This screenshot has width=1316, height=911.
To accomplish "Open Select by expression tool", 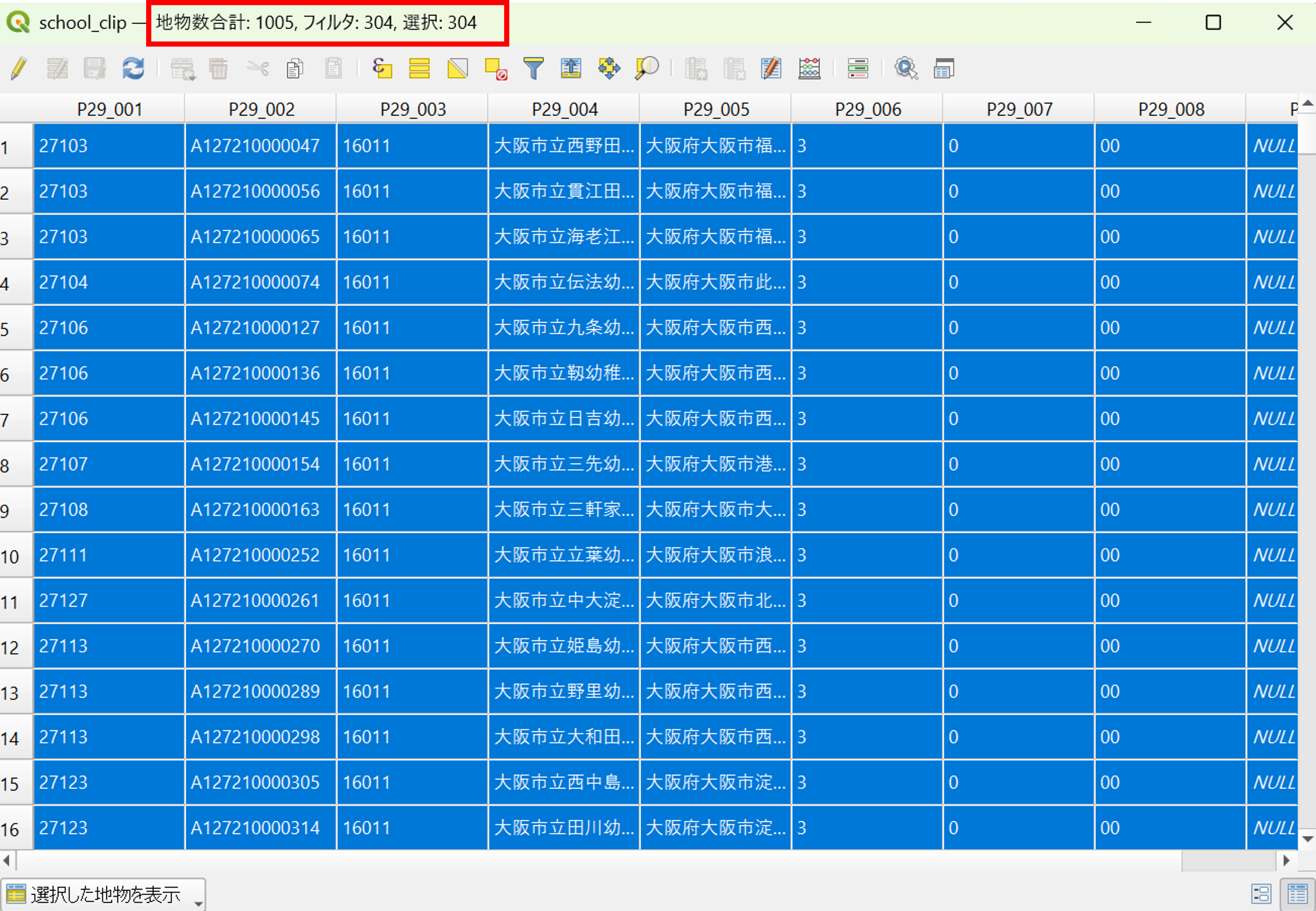I will pos(382,69).
